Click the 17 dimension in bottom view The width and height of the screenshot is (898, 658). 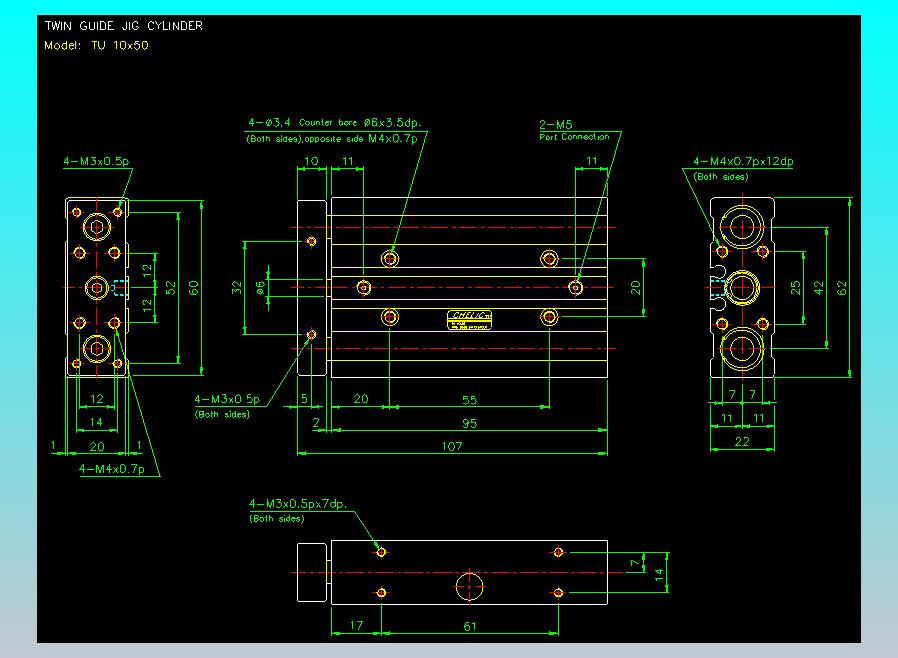pos(356,626)
